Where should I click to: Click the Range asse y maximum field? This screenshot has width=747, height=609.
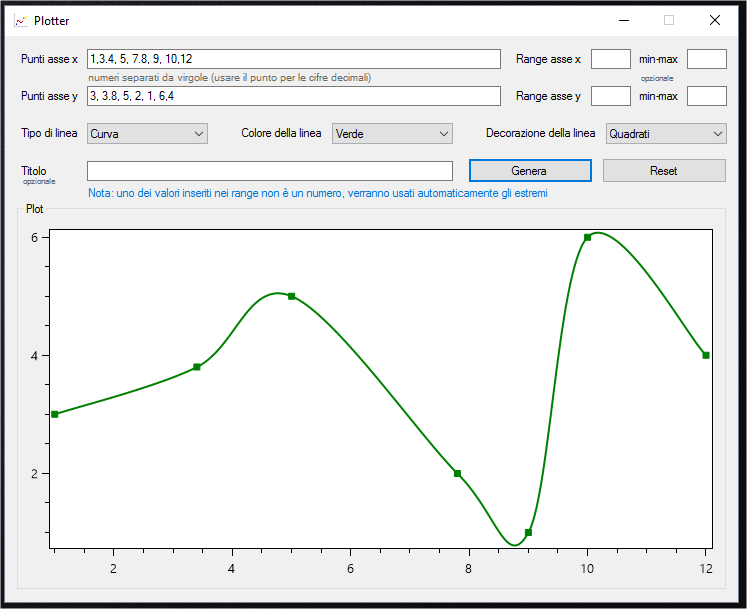click(707, 96)
